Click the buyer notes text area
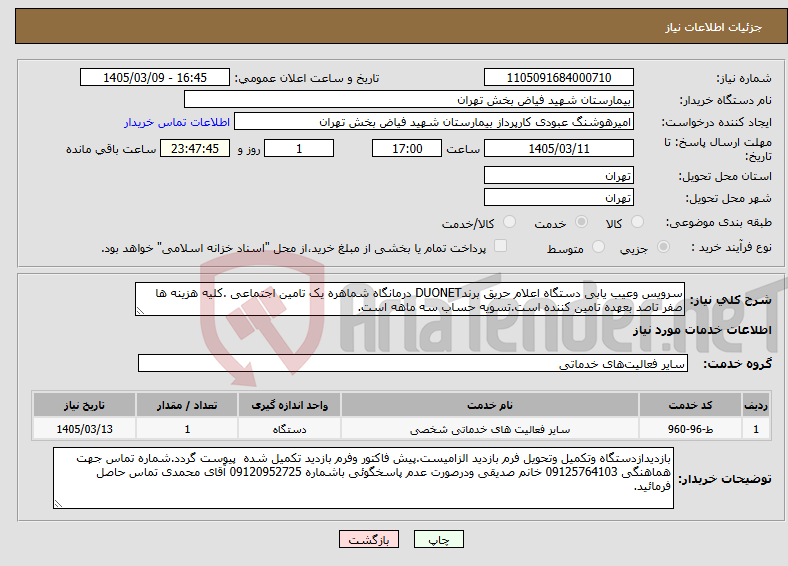This screenshot has height=566, width=788. click(363, 478)
